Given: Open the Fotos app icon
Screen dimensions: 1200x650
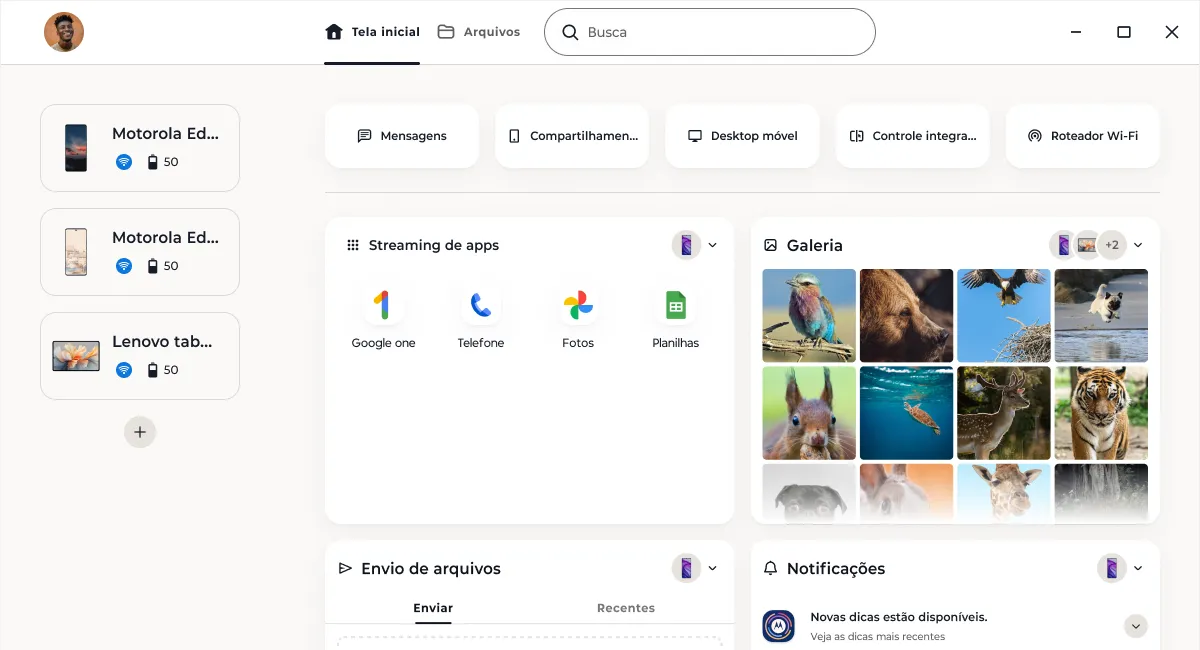Looking at the screenshot, I should (578, 306).
